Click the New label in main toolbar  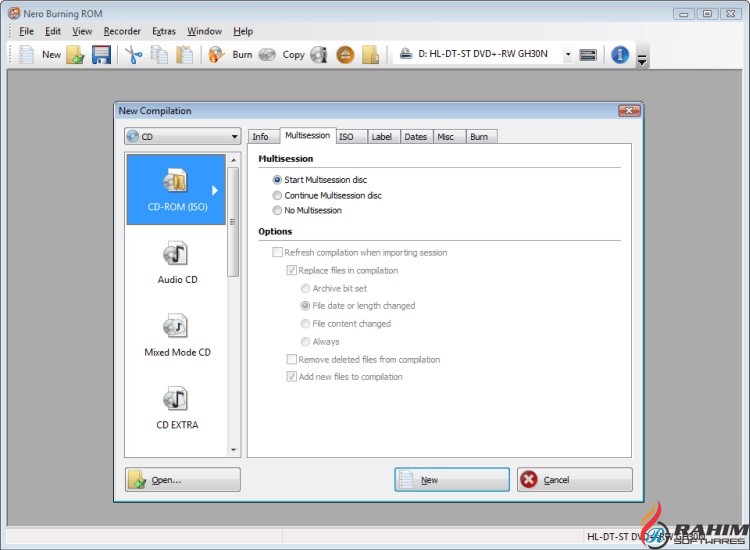point(51,55)
